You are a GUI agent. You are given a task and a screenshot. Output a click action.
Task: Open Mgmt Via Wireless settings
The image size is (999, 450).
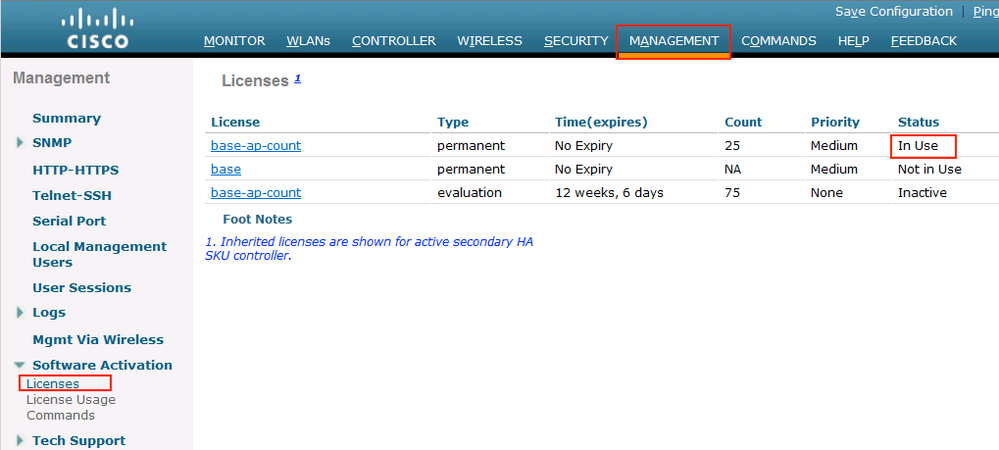(97, 340)
